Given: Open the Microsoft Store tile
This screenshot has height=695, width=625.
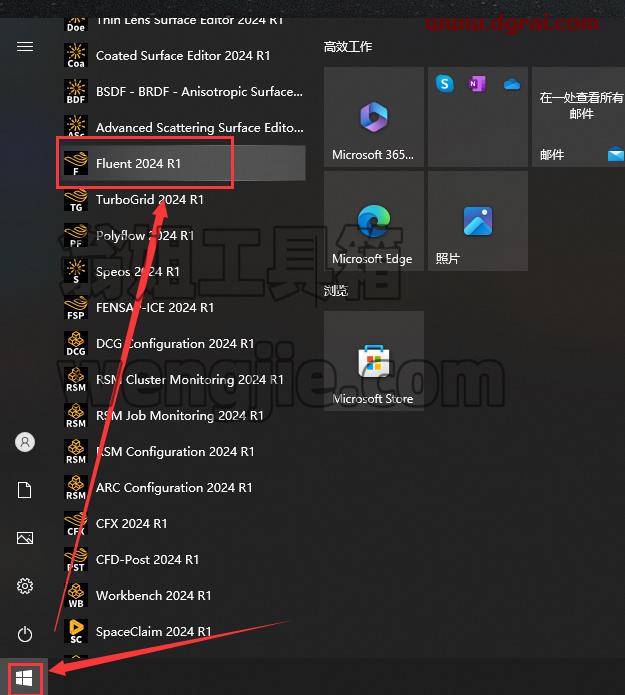Looking at the screenshot, I should [x=374, y=360].
